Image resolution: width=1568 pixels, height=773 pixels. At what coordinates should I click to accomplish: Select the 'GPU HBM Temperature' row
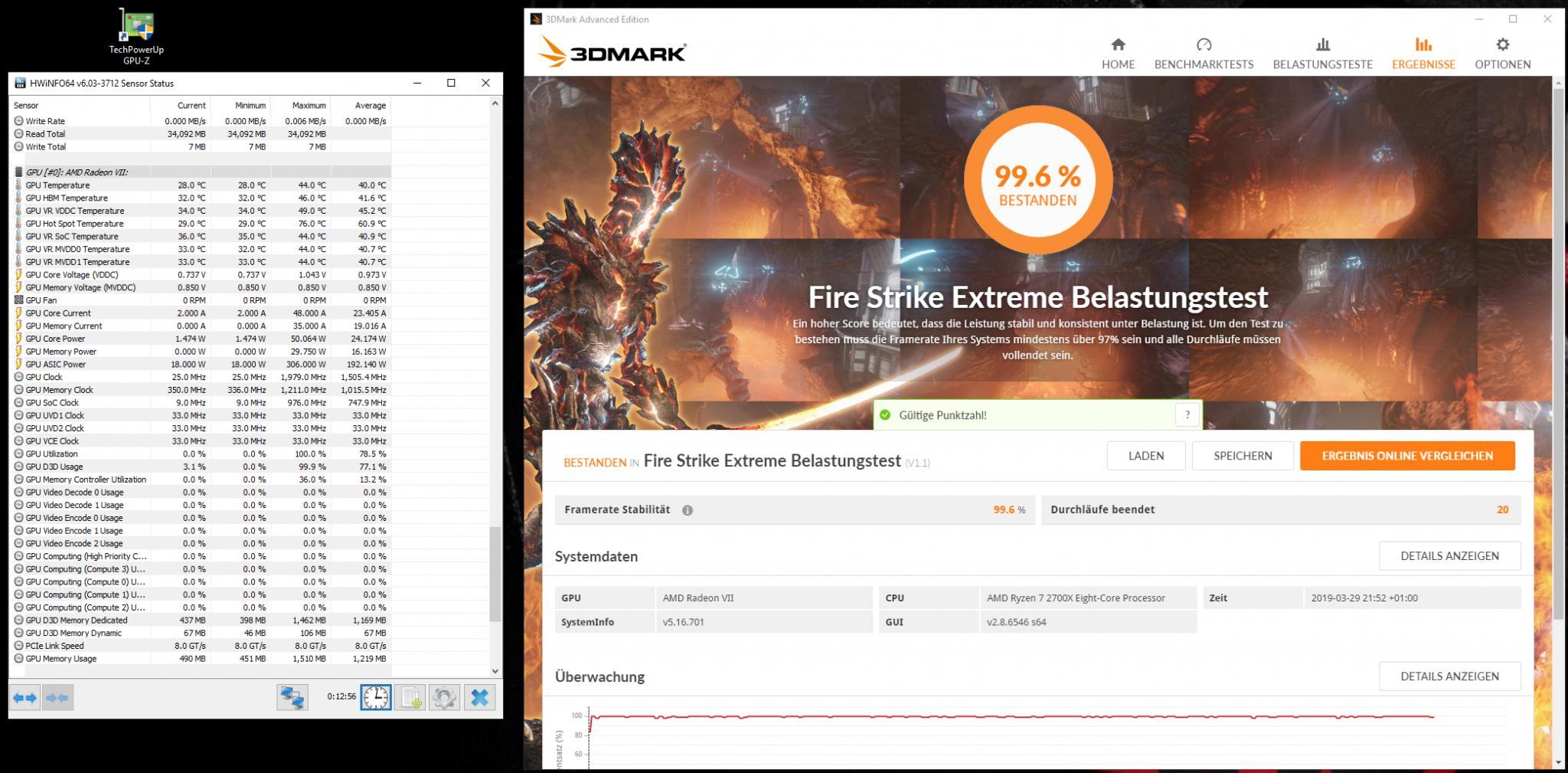point(201,198)
